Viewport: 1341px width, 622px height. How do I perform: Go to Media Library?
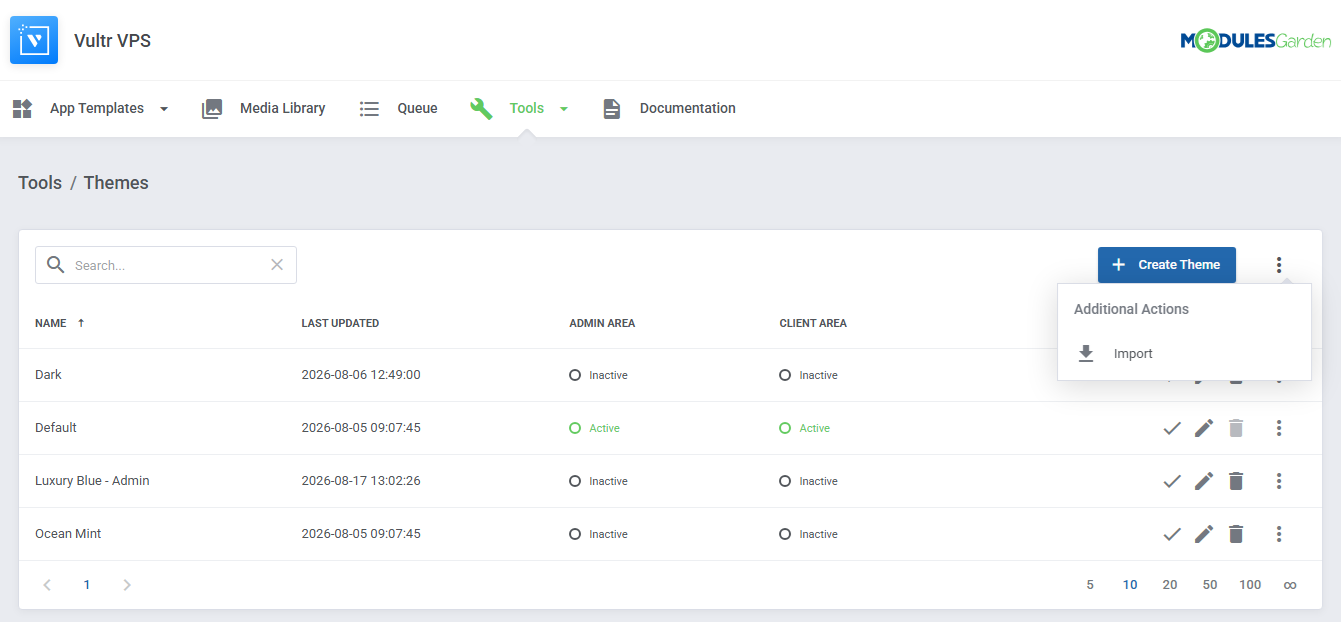[282, 108]
